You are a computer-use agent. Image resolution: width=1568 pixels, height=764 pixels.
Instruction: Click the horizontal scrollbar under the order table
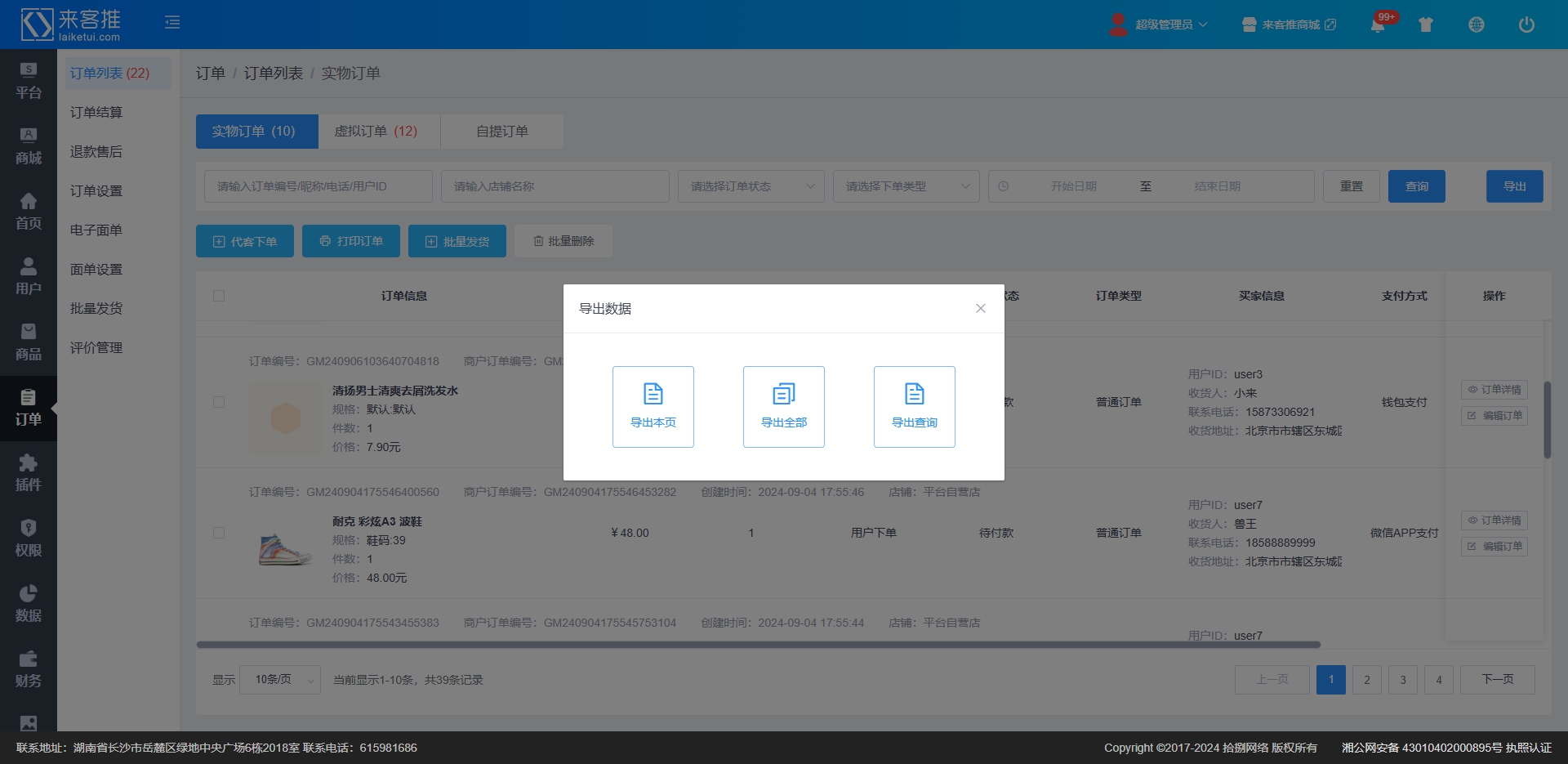[758, 645]
